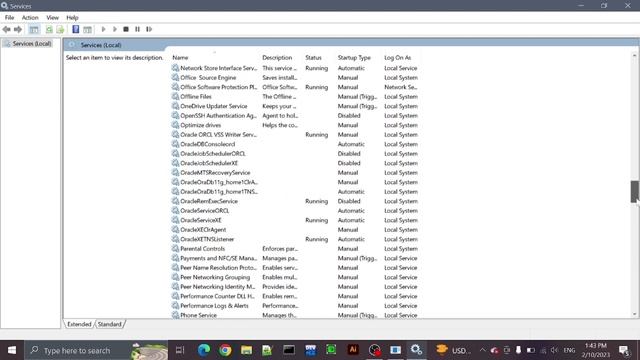Select the OracleRemExecService row
Viewport: 640px width, 360px height.
click(296, 201)
